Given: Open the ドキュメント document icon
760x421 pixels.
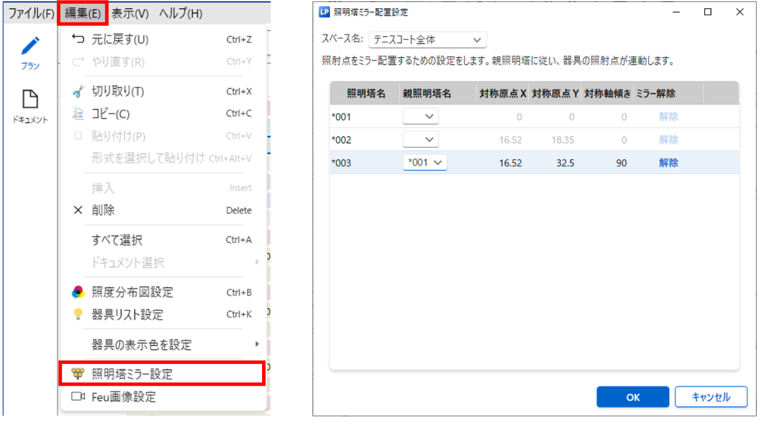Looking at the screenshot, I should (30, 99).
